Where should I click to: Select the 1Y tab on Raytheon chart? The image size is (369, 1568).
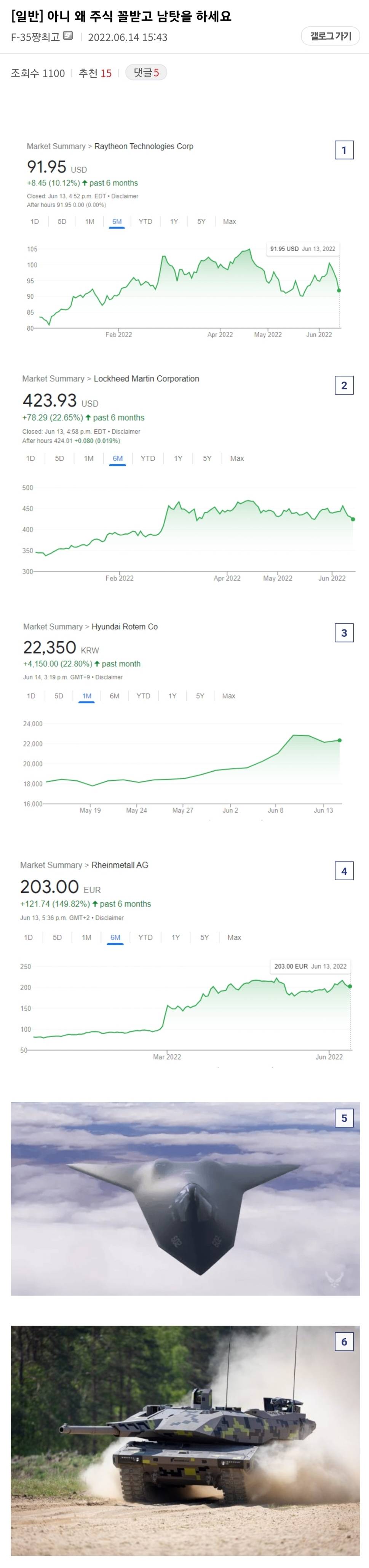click(174, 221)
